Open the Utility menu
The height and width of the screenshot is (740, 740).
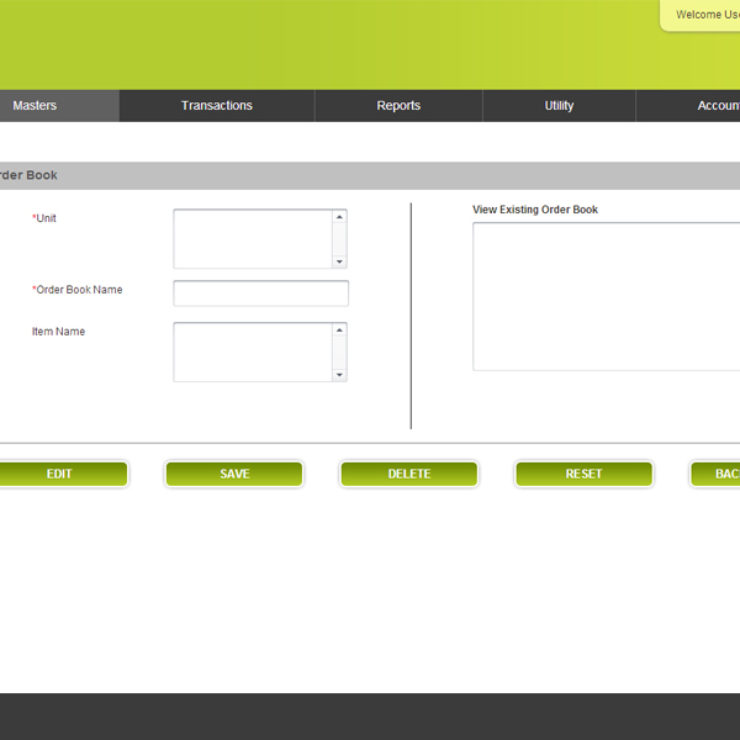(558, 106)
